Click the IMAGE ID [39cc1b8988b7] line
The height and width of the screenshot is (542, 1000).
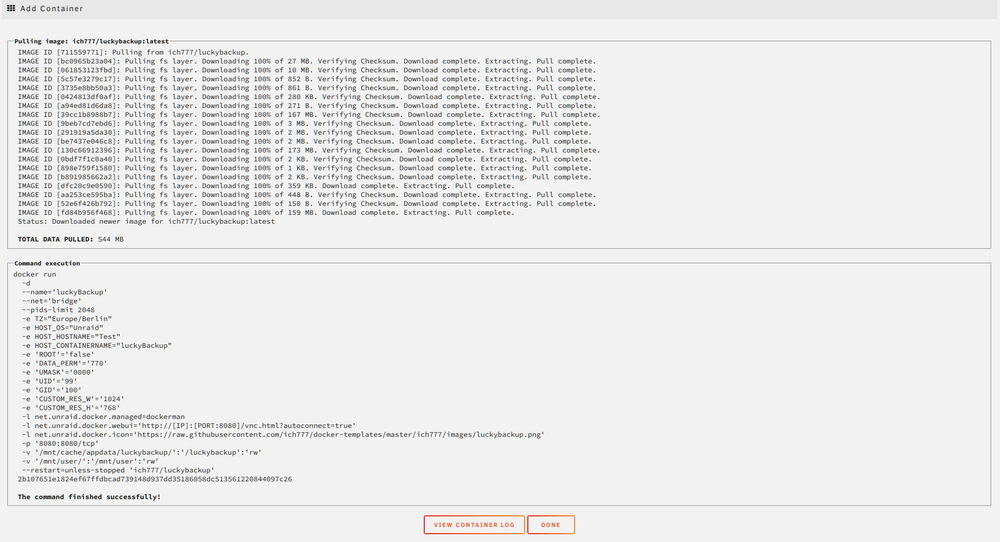click(309, 115)
